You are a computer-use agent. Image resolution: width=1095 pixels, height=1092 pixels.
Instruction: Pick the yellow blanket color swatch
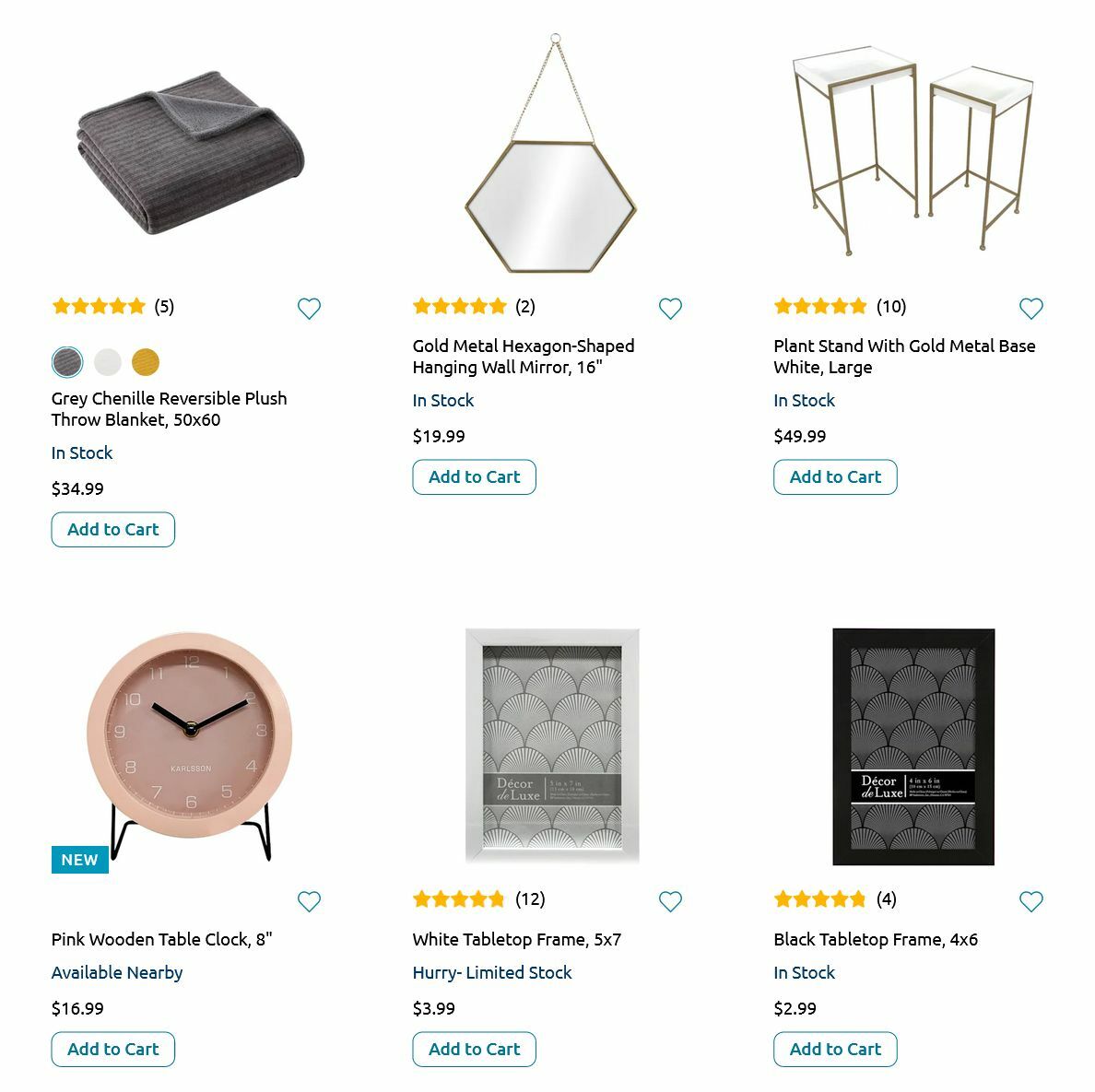146,362
